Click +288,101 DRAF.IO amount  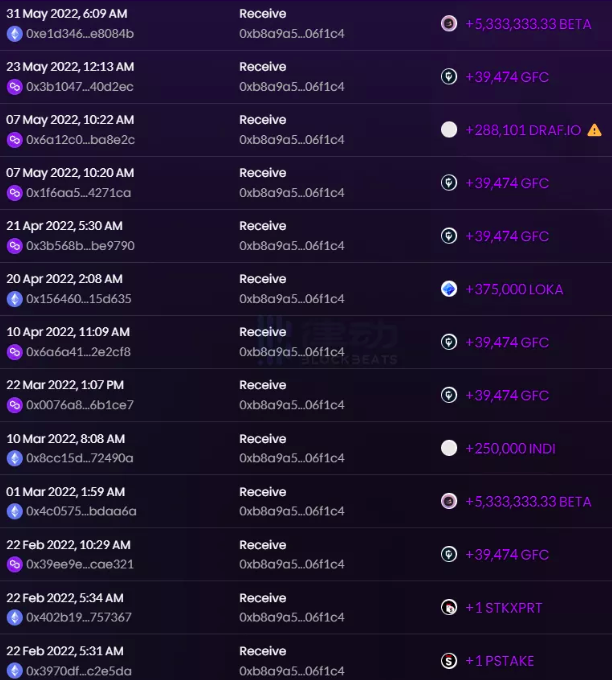pos(523,130)
